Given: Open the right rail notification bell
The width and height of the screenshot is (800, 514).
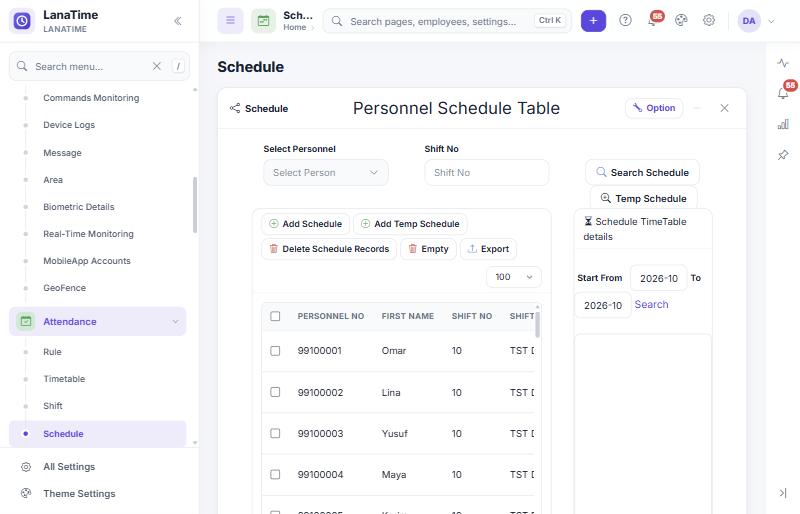Looking at the screenshot, I should [783, 93].
